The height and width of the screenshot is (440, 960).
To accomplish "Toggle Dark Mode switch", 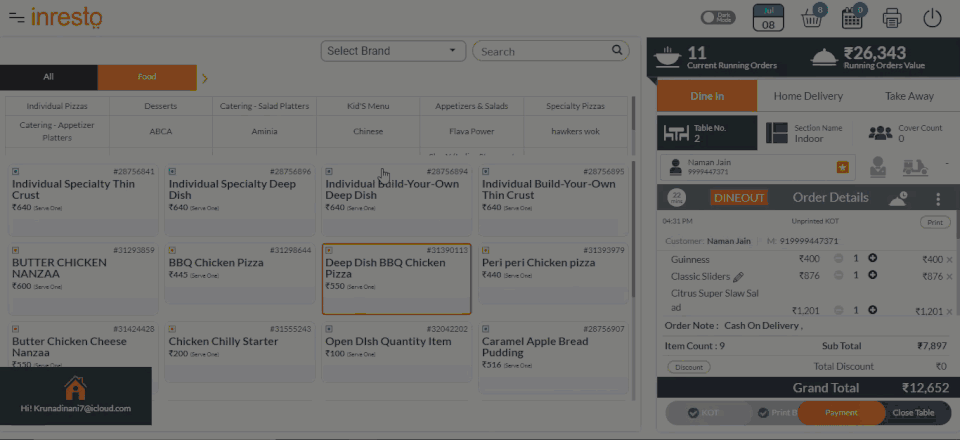I will click(717, 18).
